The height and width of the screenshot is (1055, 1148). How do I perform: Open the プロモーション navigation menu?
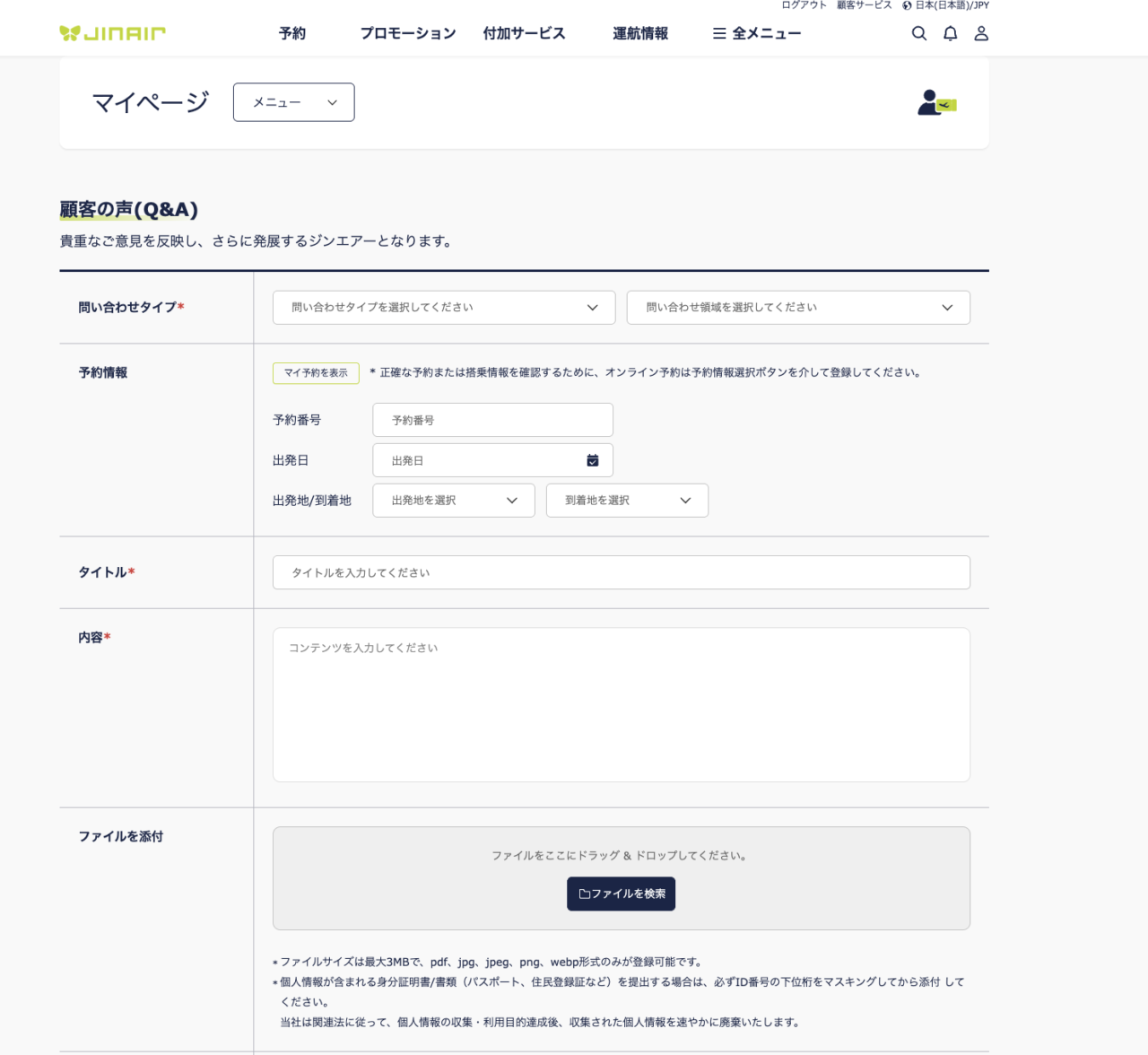(408, 33)
